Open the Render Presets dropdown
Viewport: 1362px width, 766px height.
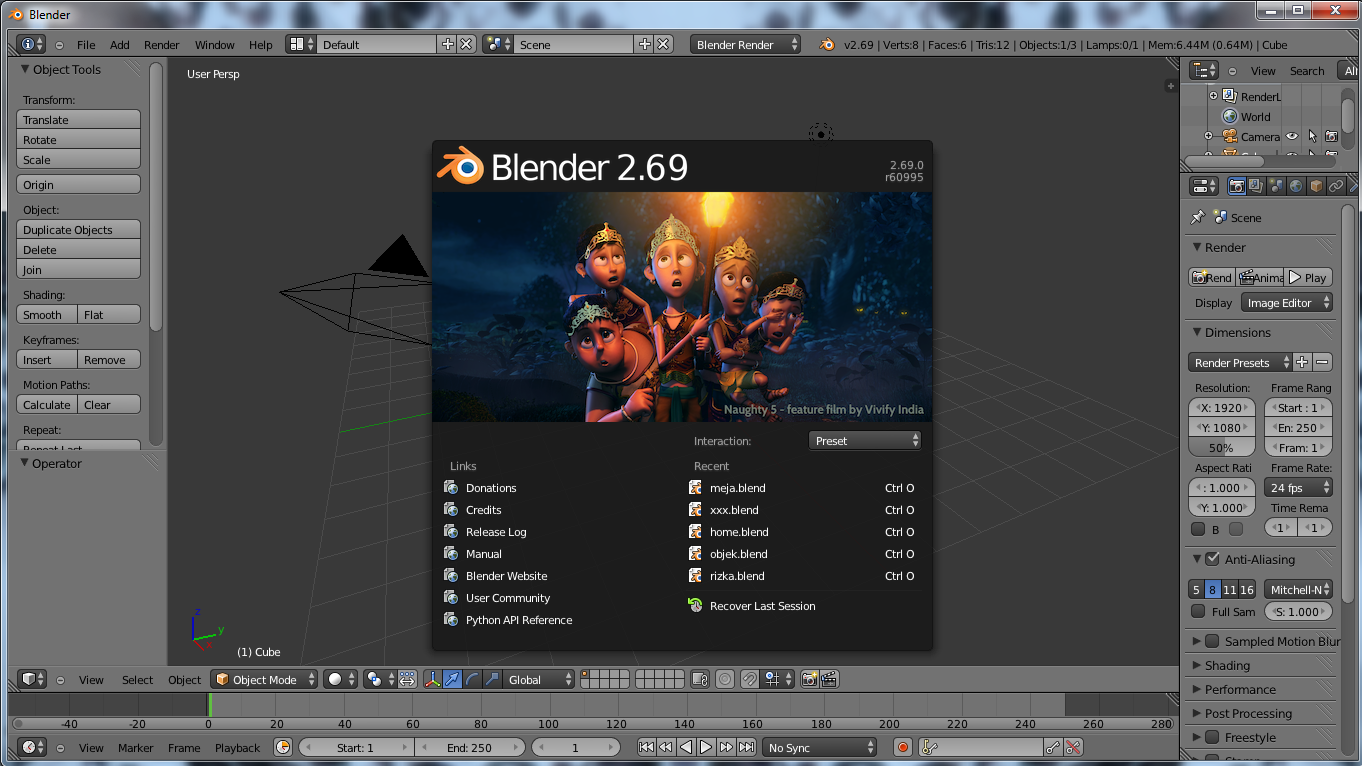point(1240,362)
